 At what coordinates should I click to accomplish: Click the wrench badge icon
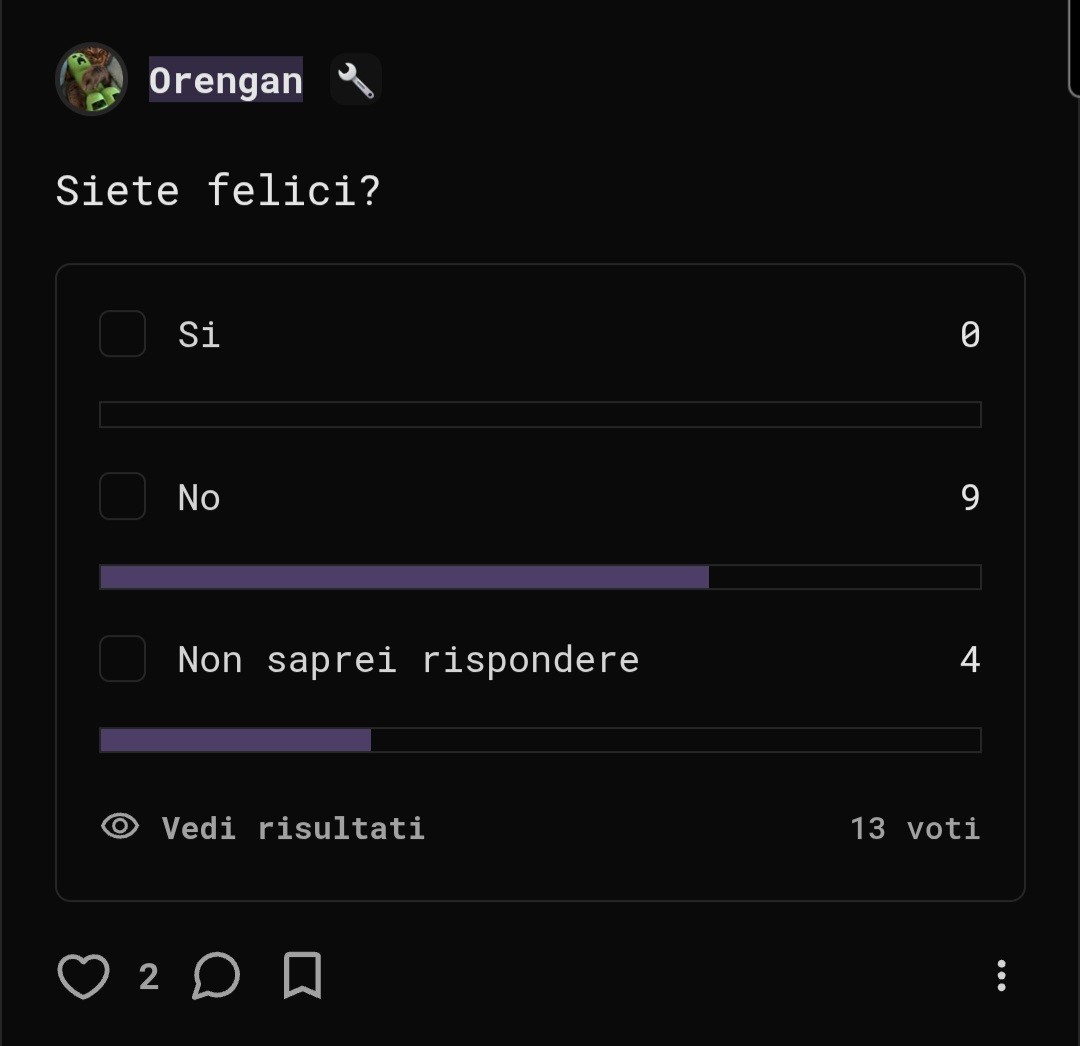pyautogui.click(x=355, y=80)
